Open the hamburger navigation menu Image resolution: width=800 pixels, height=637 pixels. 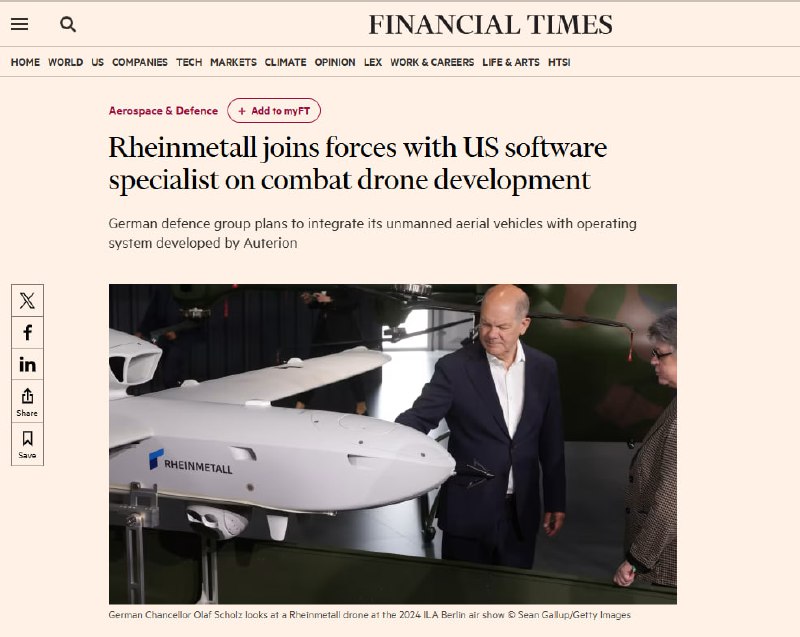[x=19, y=24]
